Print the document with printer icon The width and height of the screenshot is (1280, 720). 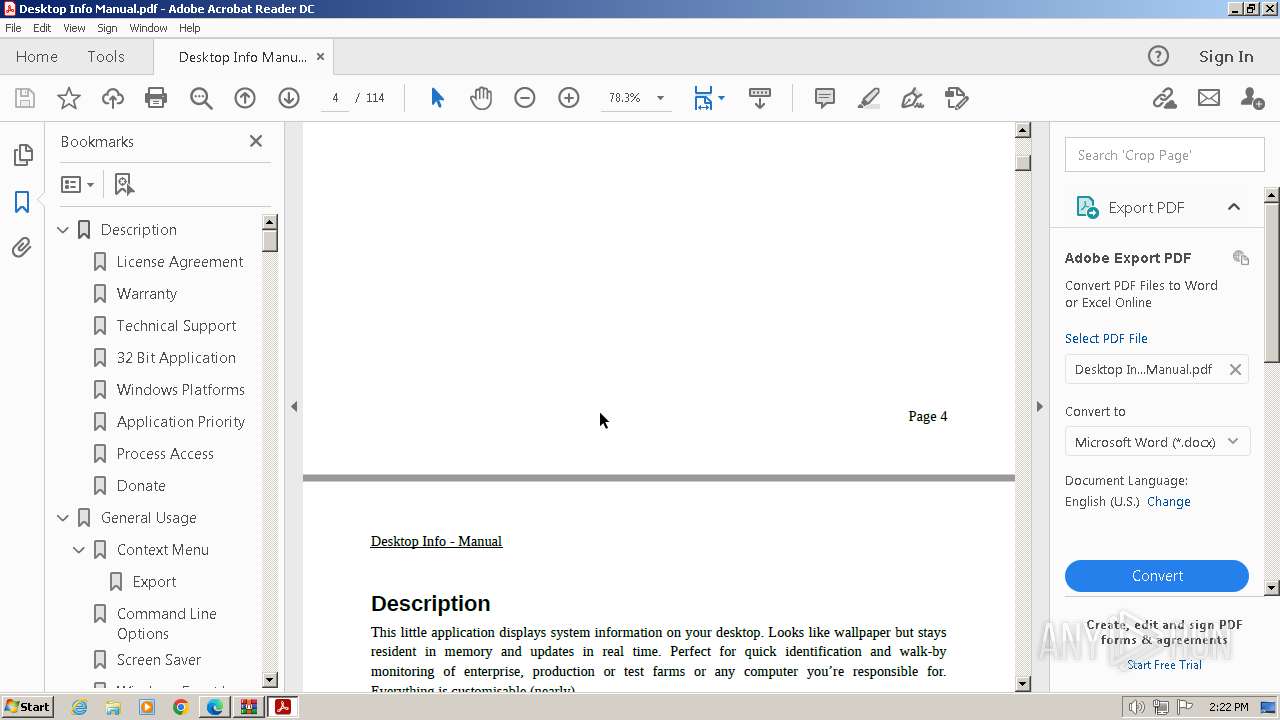156,98
